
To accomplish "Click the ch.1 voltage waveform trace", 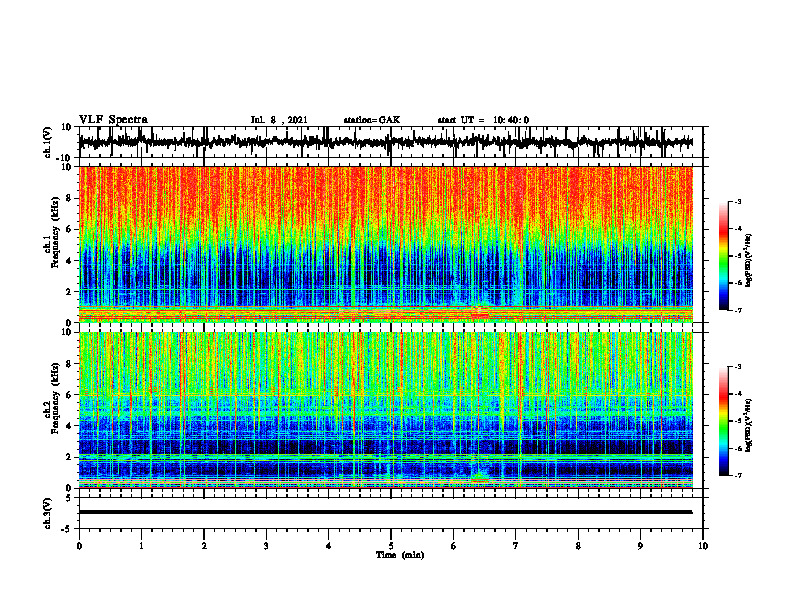I will (385, 142).
